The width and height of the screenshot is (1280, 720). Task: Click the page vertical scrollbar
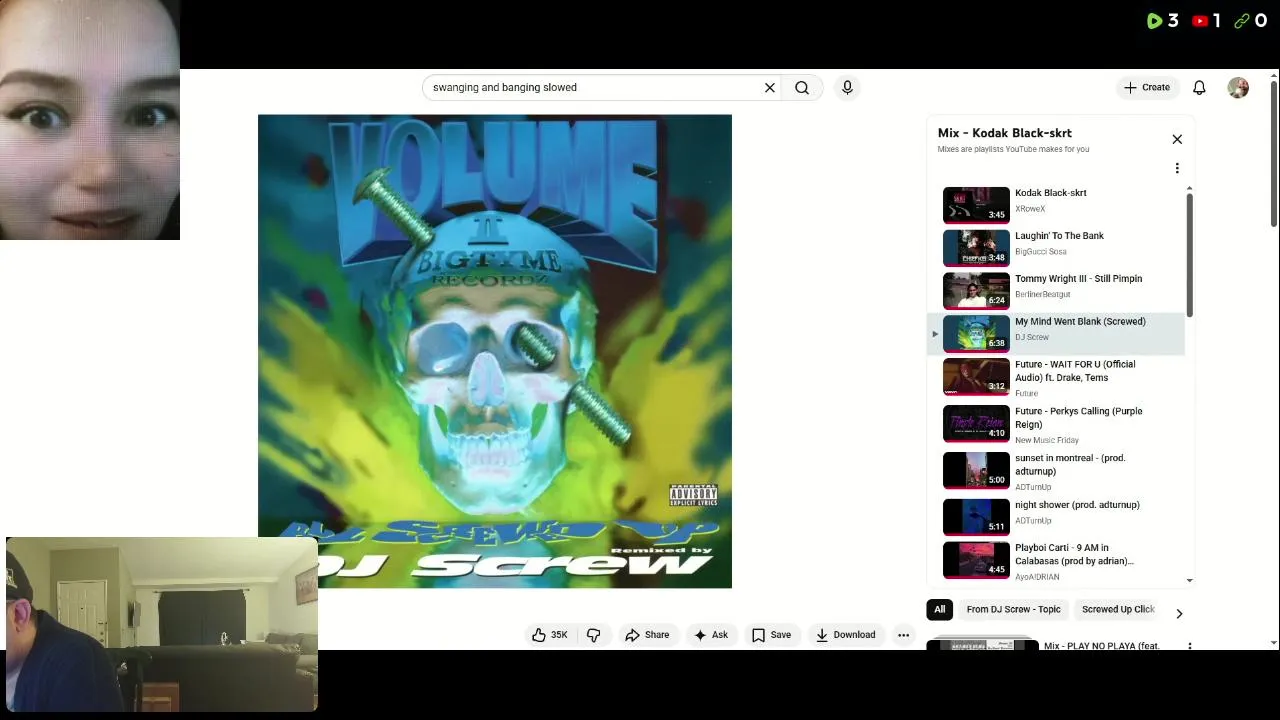(x=1273, y=155)
